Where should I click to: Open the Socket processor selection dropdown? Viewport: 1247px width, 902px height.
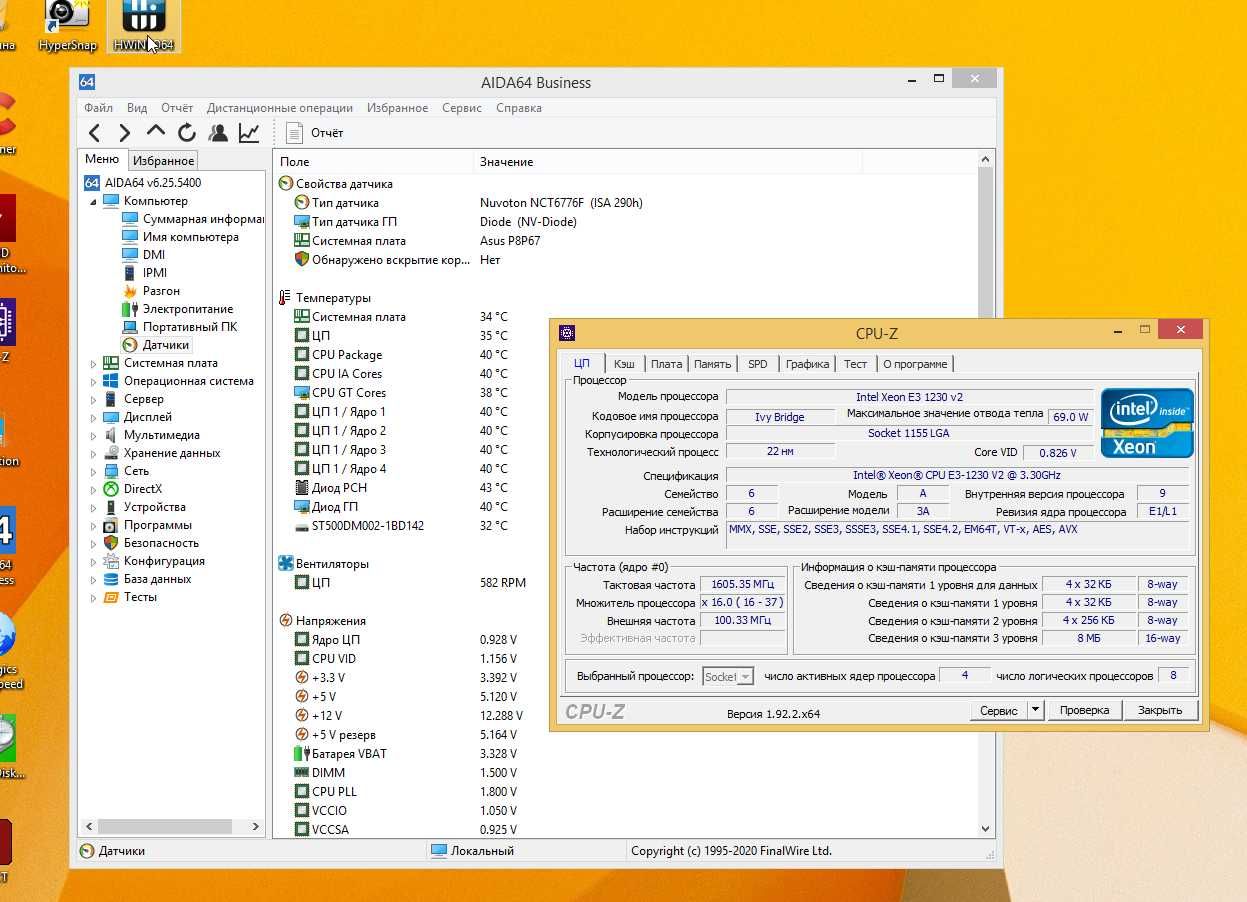(727, 677)
